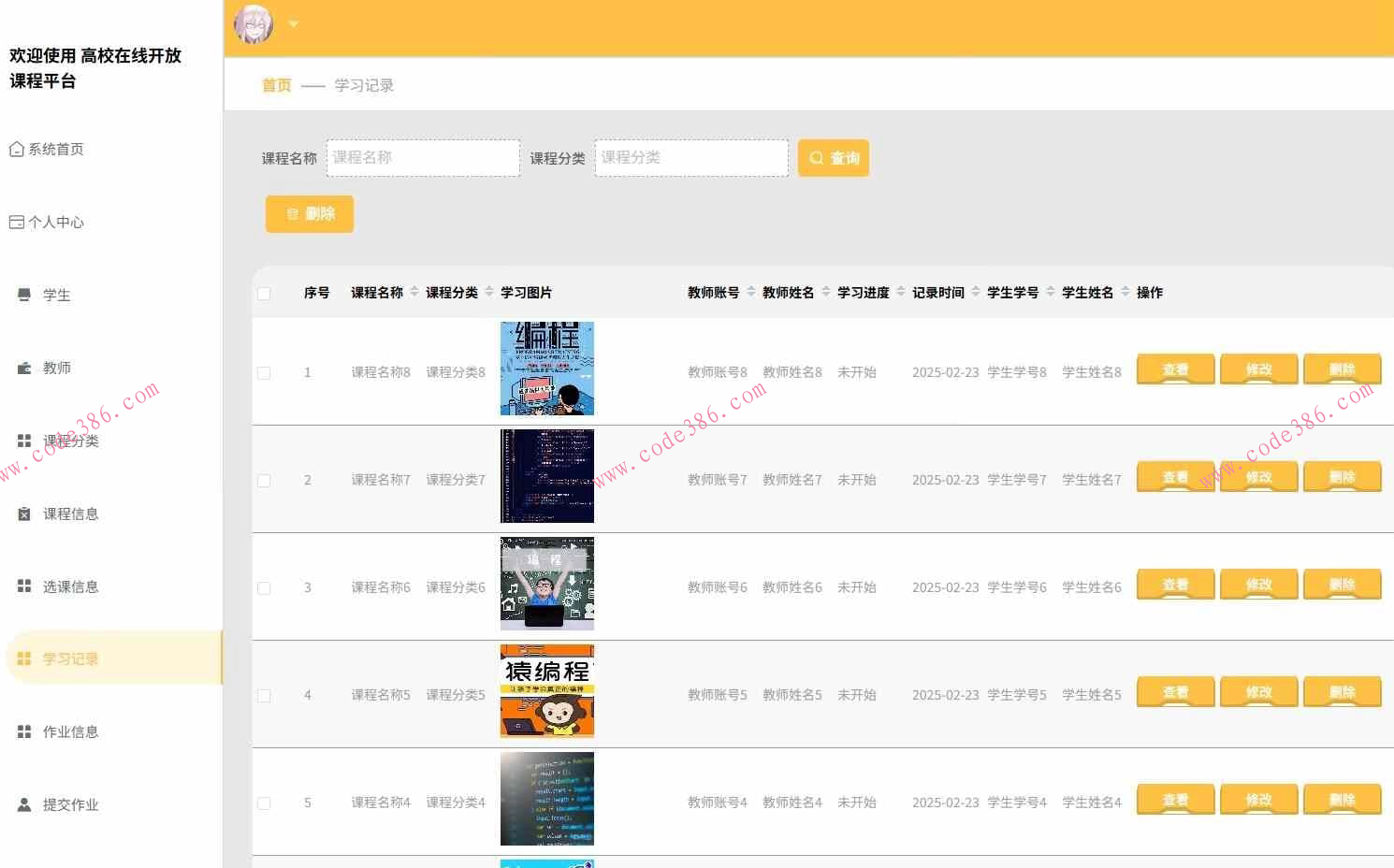The image size is (1394, 868).
Task: Check the row checkbox for 课程名称8
Action: point(264,372)
